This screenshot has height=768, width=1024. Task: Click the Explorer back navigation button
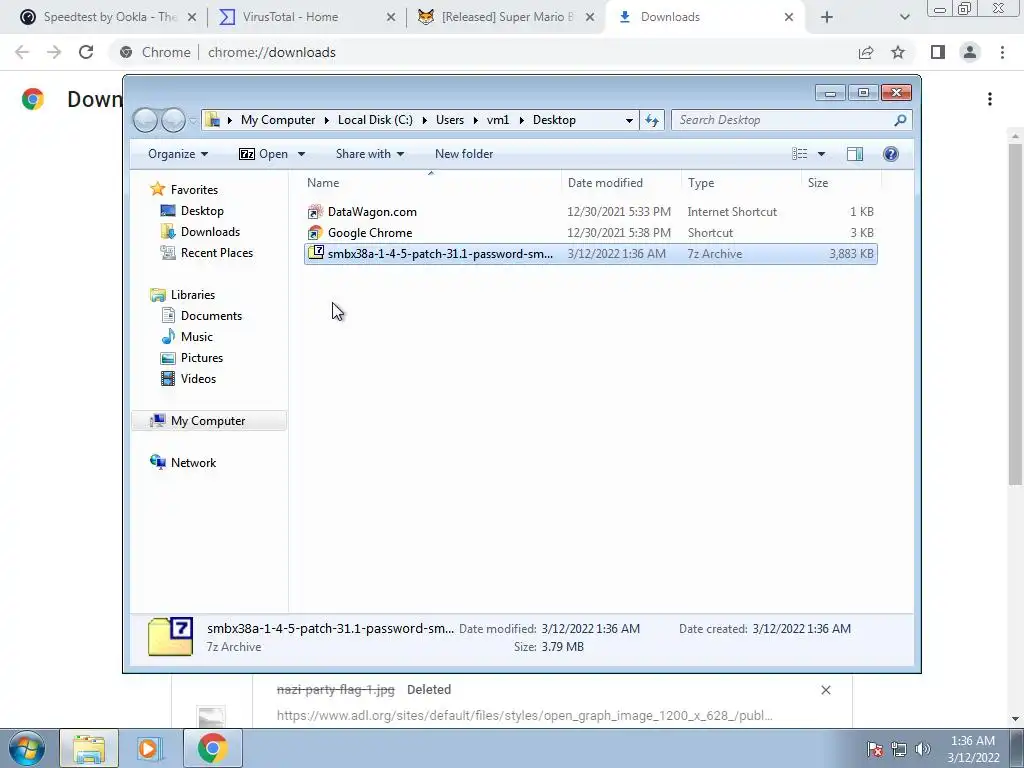(x=146, y=120)
